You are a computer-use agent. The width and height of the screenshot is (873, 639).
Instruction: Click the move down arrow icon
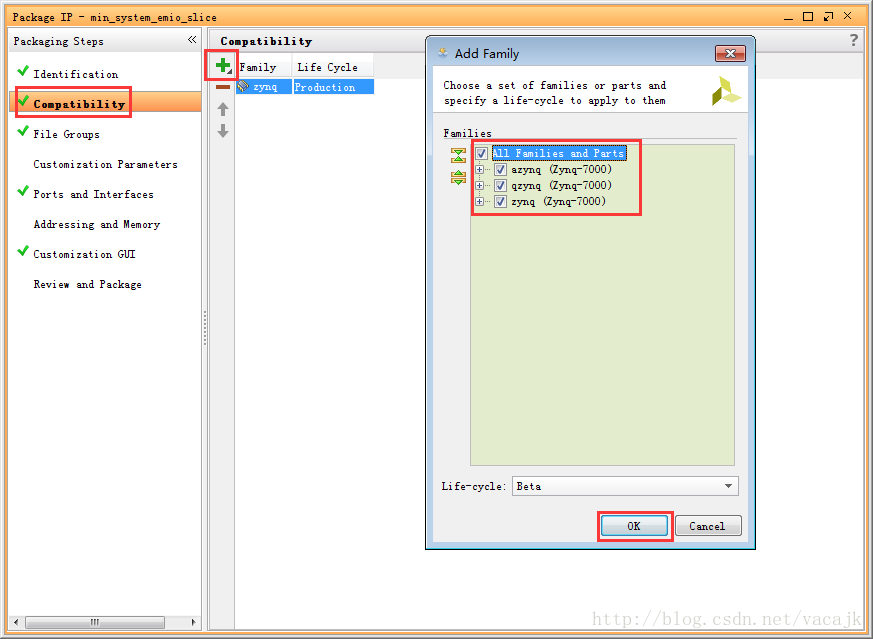click(x=223, y=131)
